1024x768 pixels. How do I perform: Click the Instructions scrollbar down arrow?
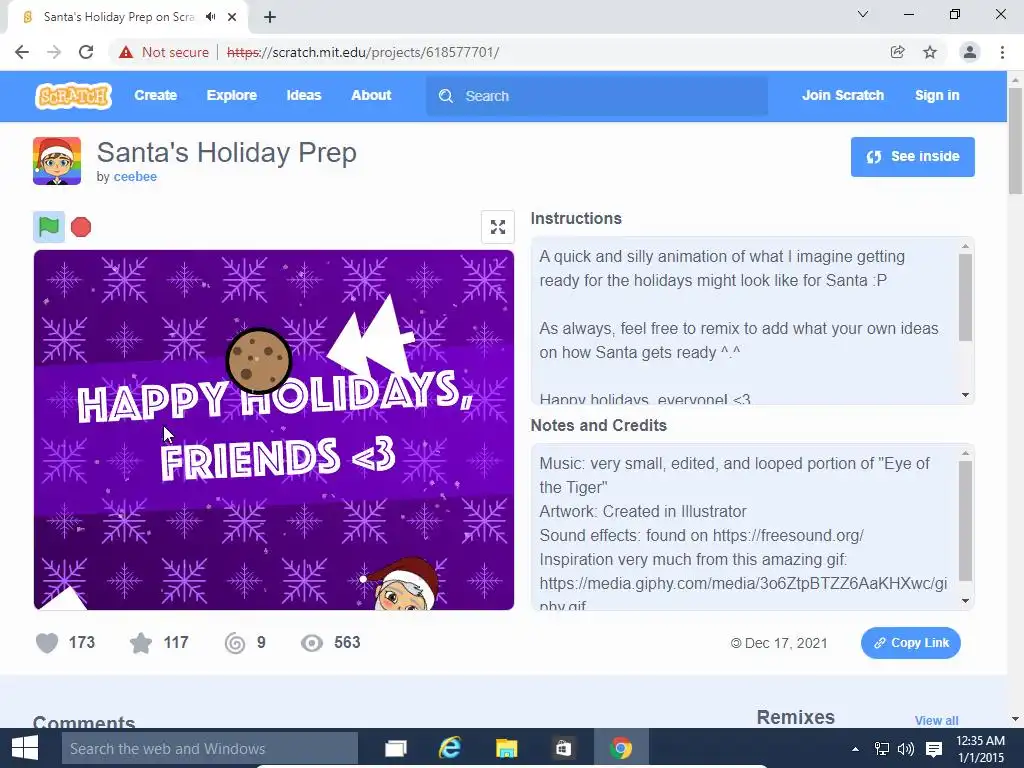(x=965, y=395)
